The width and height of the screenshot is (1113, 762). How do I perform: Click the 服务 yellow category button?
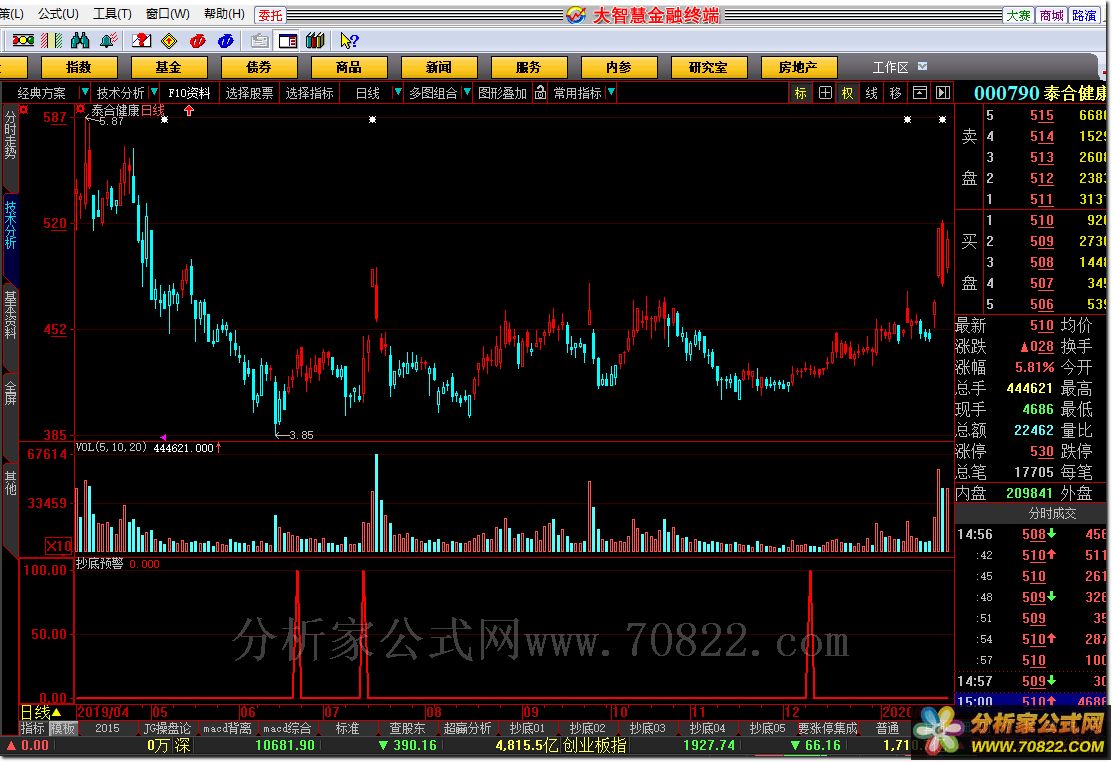coord(528,67)
